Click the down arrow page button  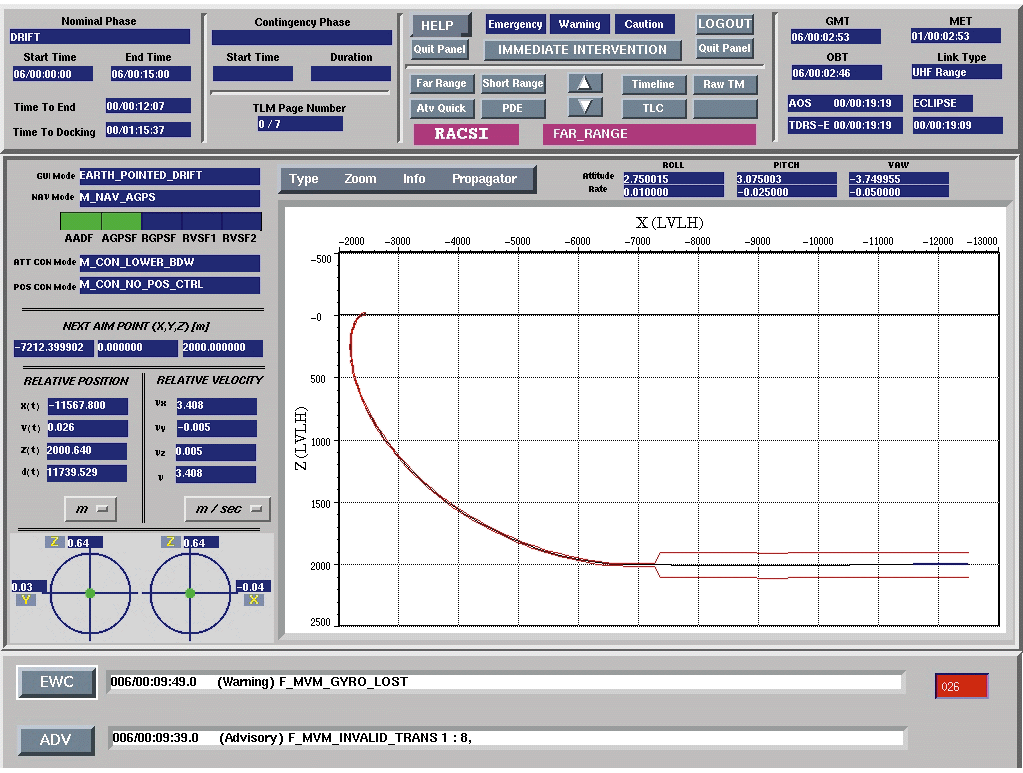pyautogui.click(x=585, y=106)
